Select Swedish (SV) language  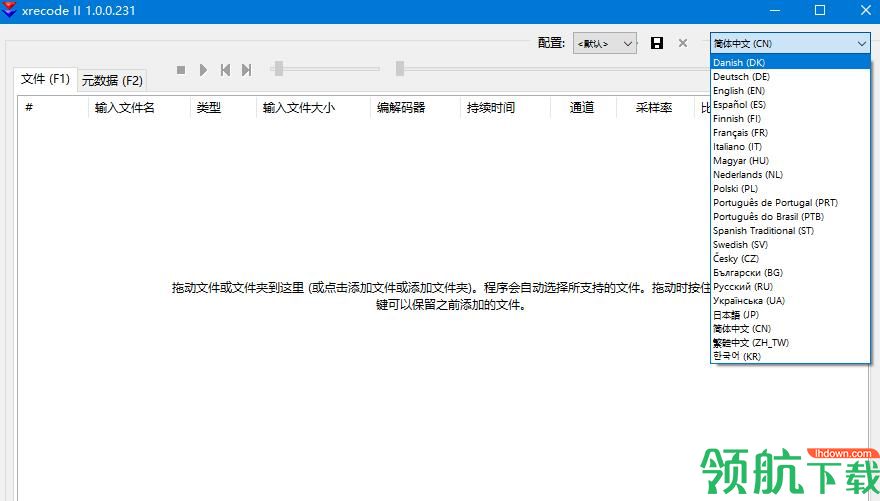pos(790,245)
